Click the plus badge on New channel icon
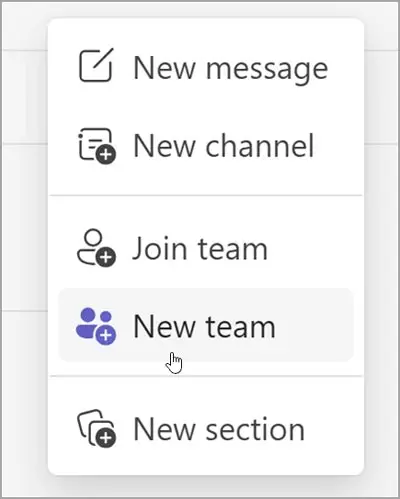The image size is (400, 499). tap(106, 154)
